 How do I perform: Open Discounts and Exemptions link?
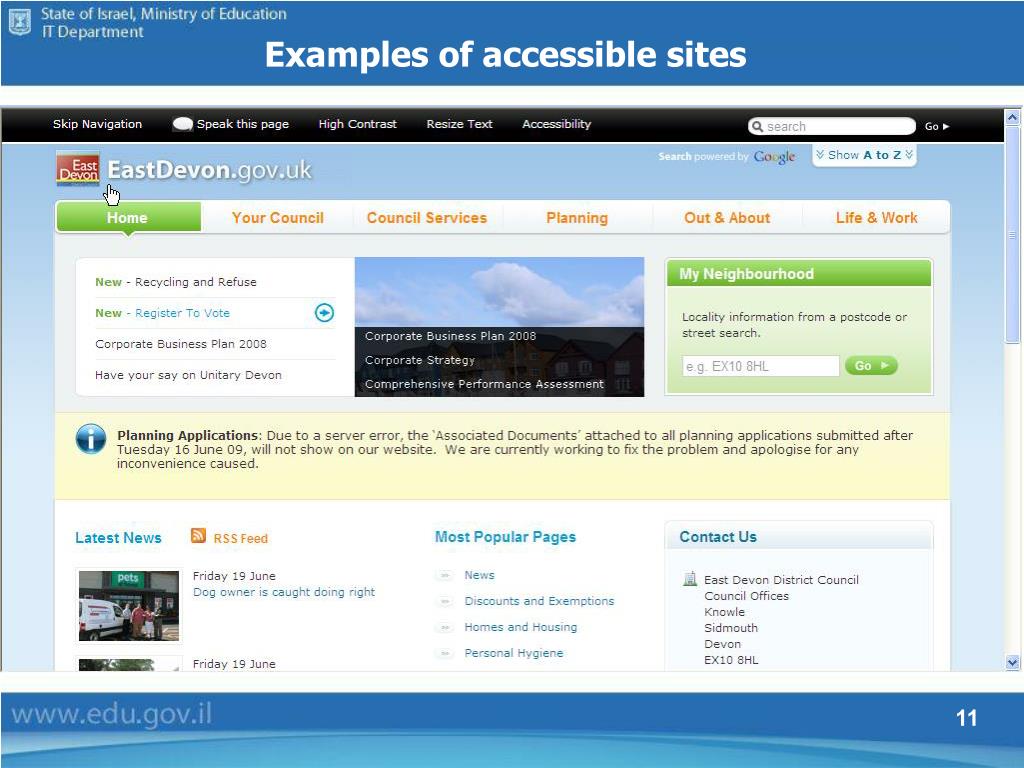[x=539, y=601]
